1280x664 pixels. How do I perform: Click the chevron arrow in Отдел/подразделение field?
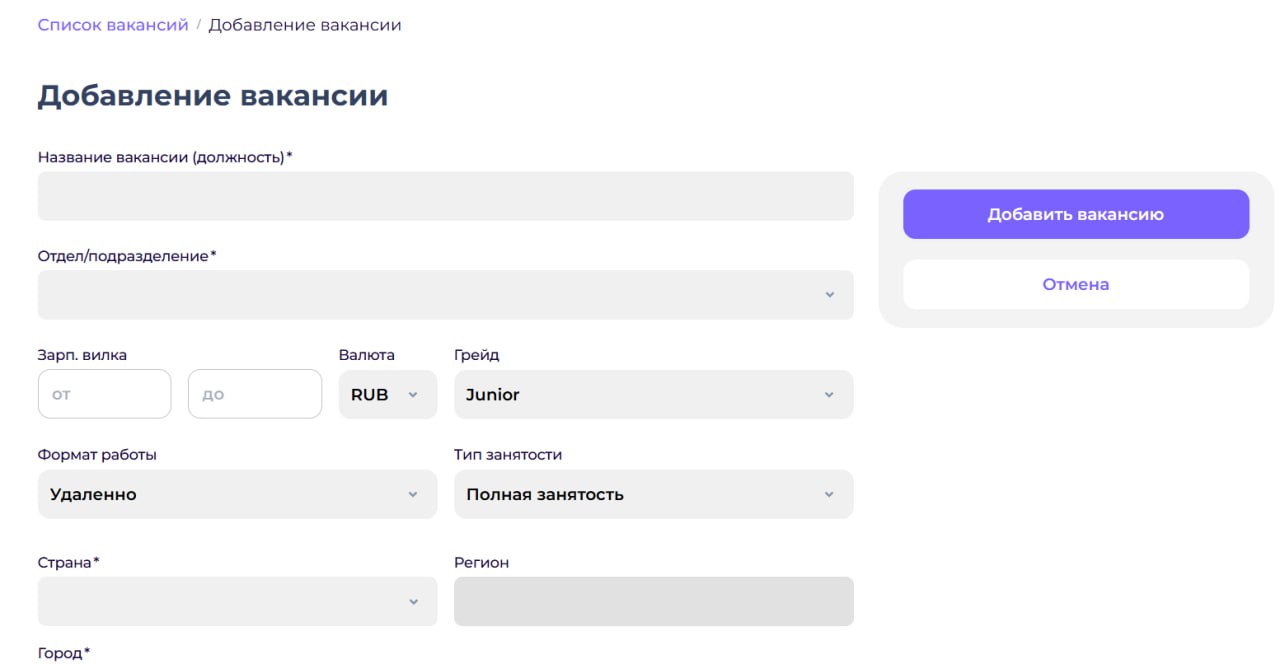coord(829,295)
